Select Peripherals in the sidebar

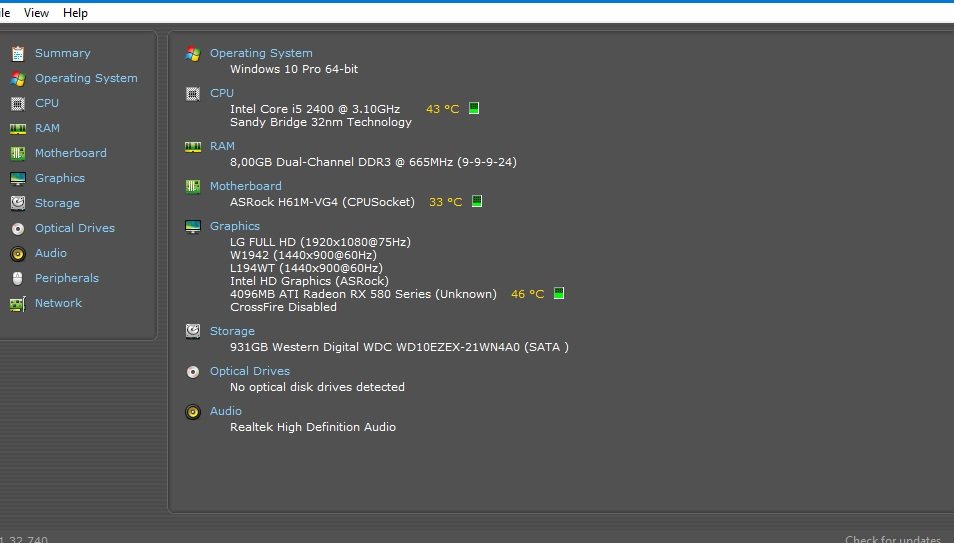[67, 278]
